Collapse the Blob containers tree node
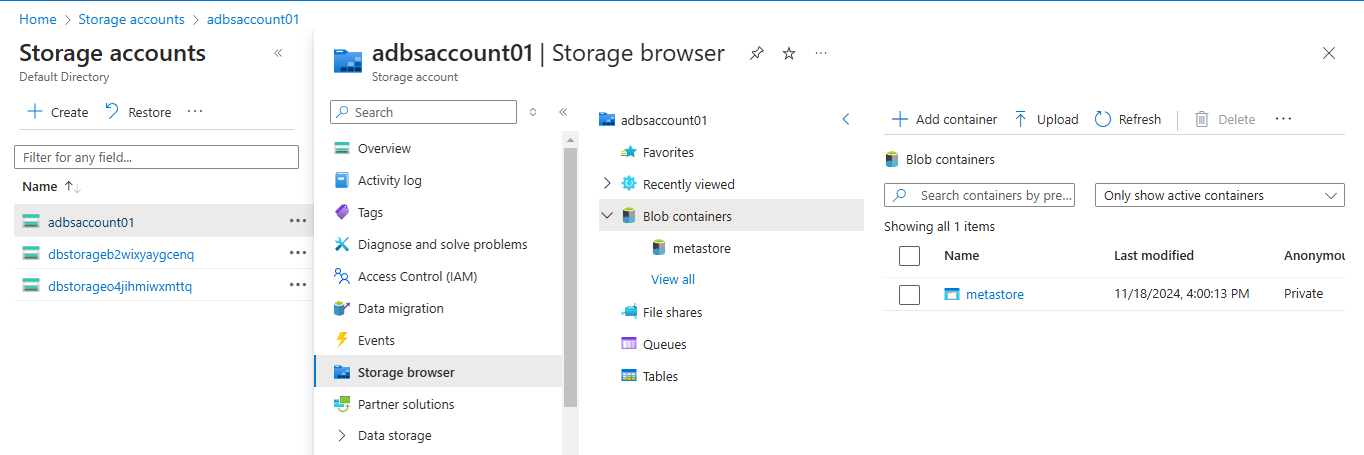 pyautogui.click(x=607, y=216)
